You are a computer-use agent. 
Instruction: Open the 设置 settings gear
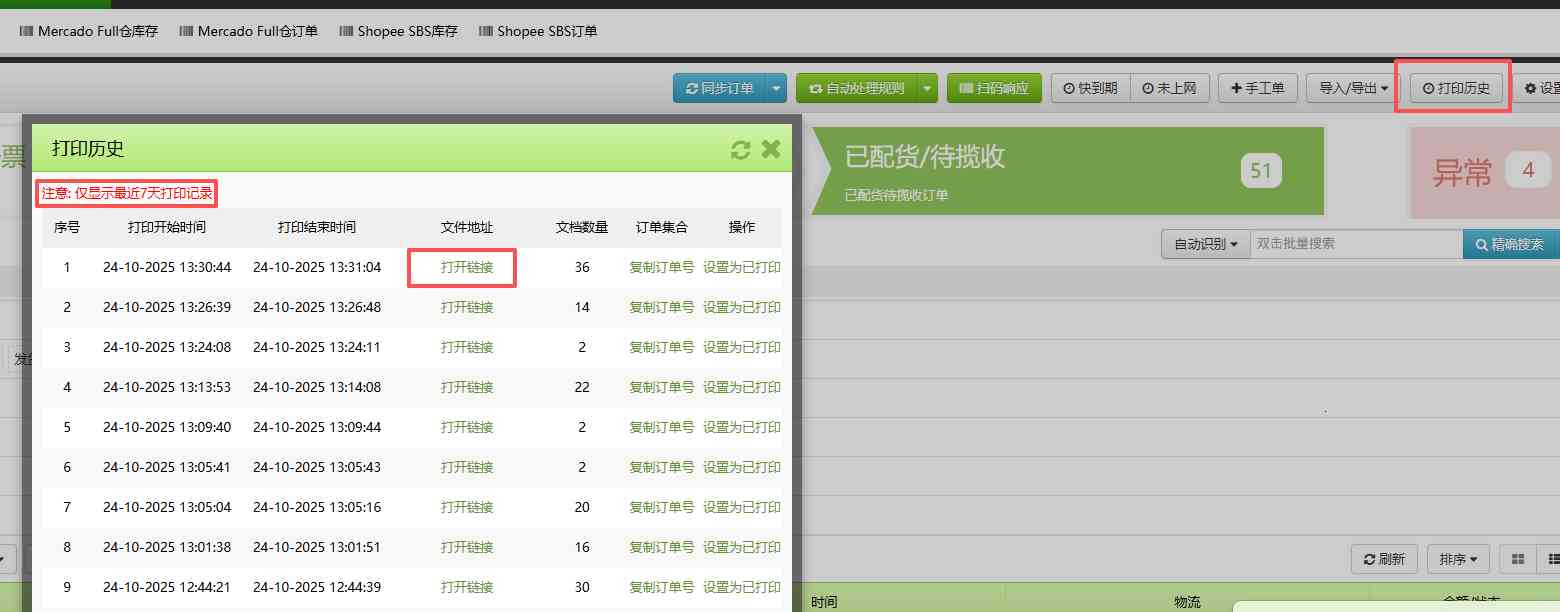click(1541, 88)
